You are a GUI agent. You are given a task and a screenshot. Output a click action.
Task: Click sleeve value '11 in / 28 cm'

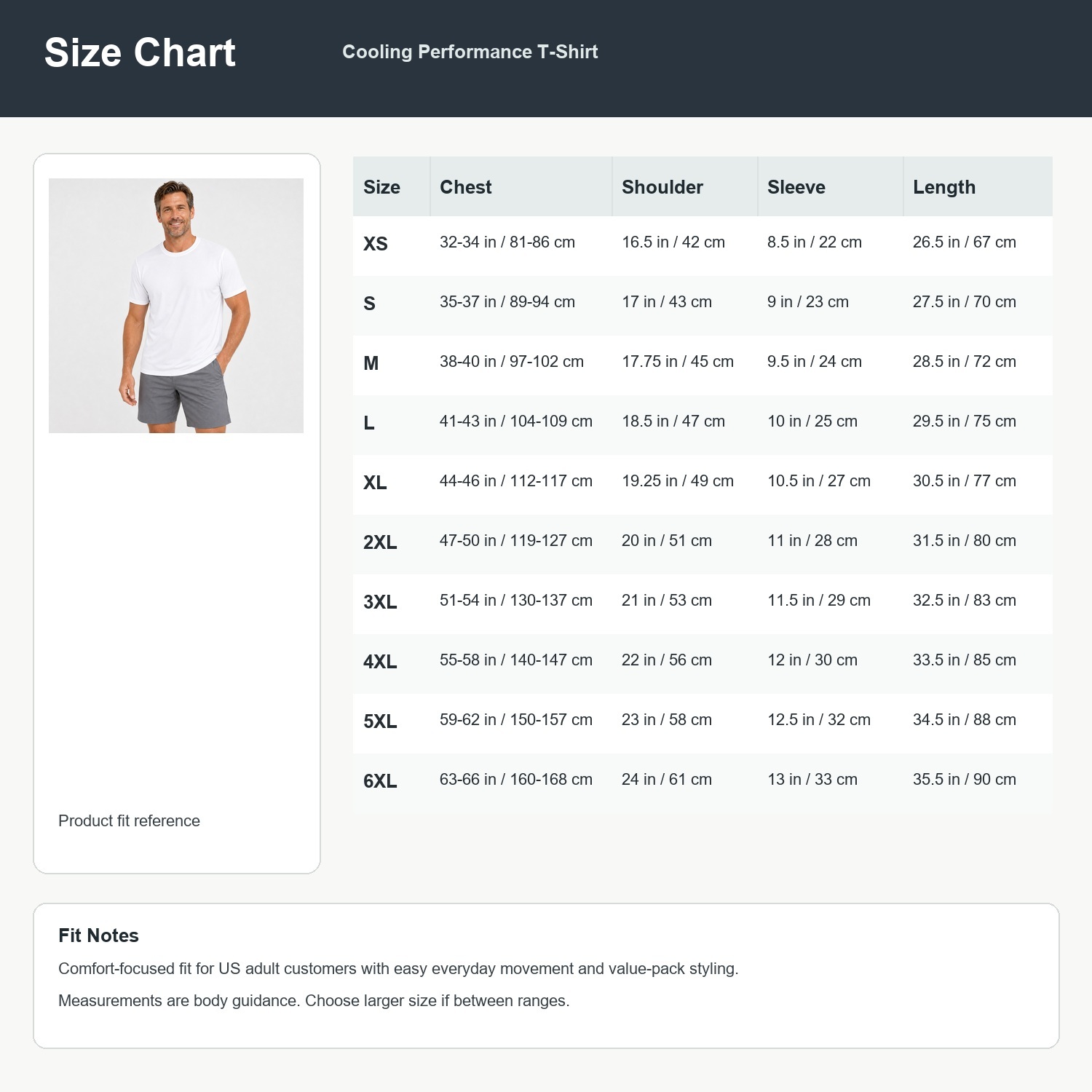pyautogui.click(x=812, y=541)
